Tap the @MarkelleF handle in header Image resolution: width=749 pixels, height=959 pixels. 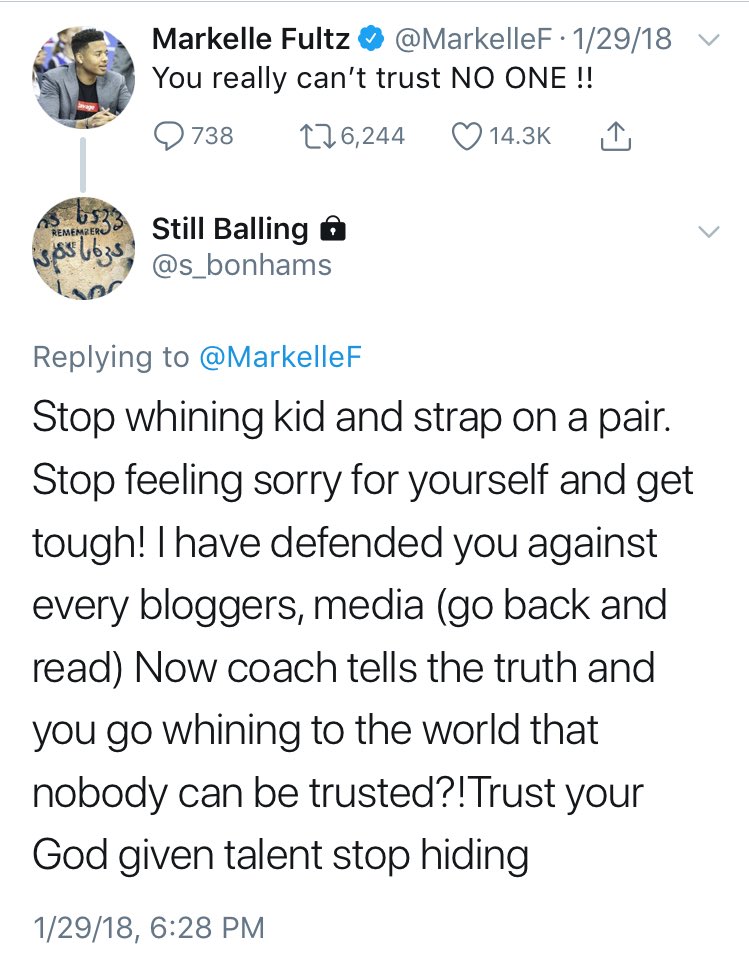pos(472,40)
